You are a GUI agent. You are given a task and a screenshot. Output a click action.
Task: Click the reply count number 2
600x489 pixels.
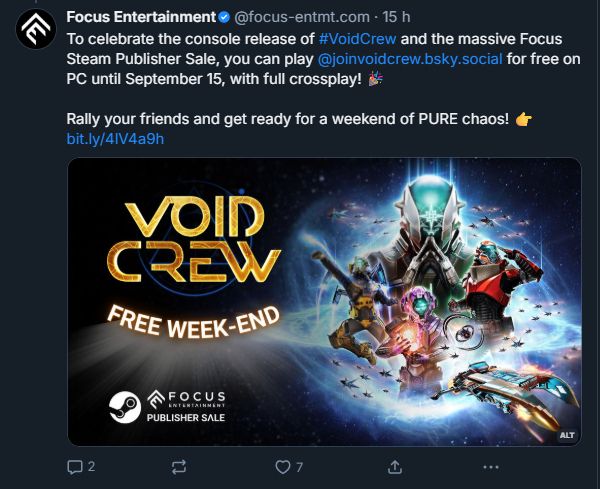click(91, 466)
